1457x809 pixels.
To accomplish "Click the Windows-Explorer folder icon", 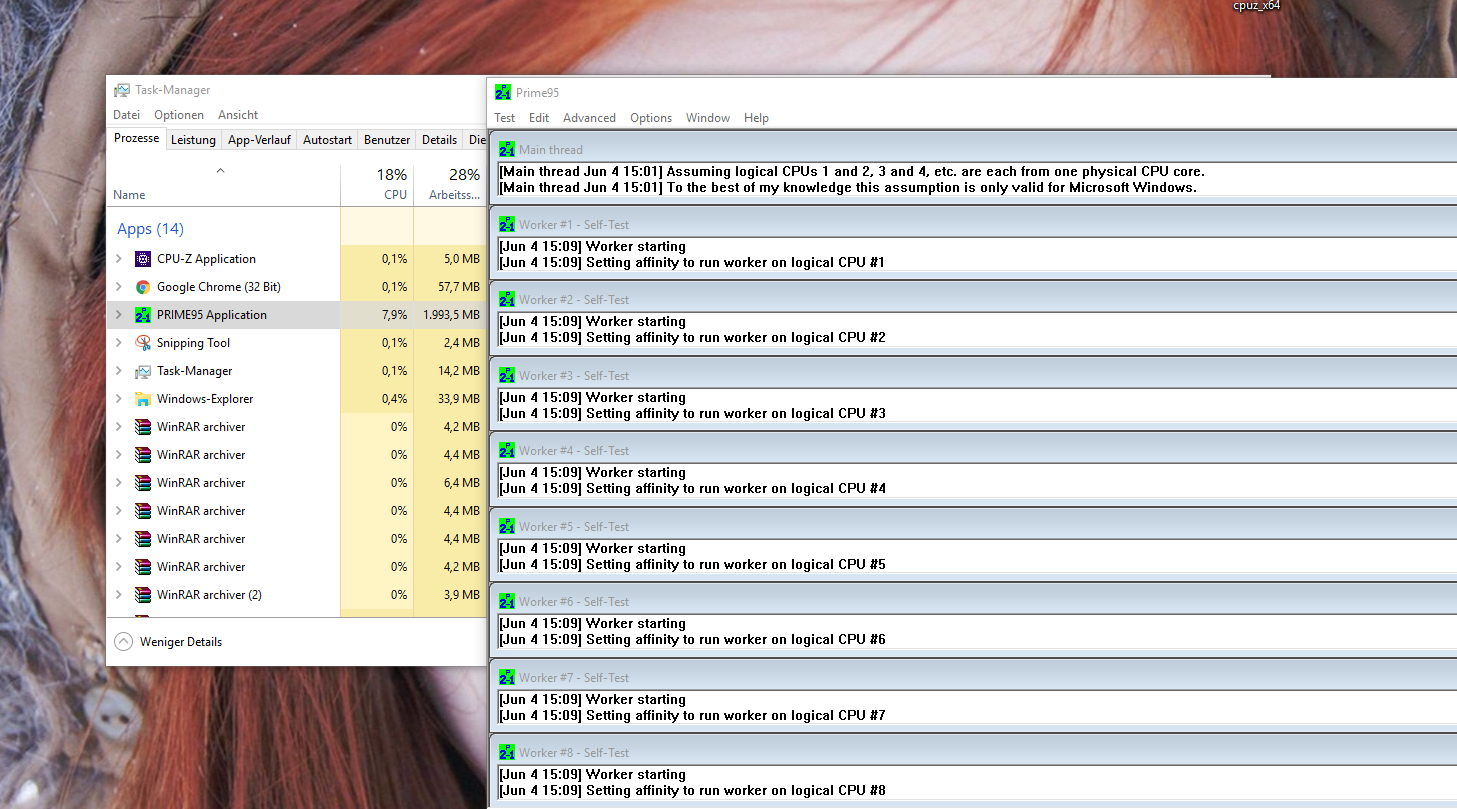I will [x=143, y=399].
